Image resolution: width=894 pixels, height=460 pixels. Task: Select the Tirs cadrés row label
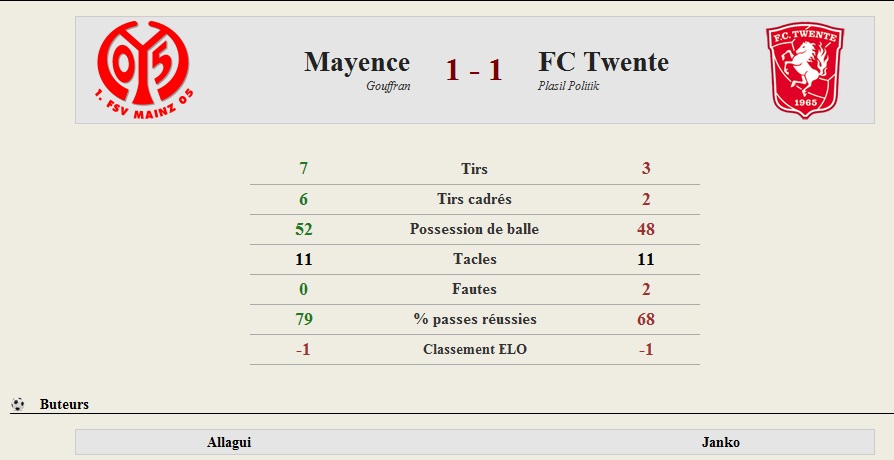point(474,199)
